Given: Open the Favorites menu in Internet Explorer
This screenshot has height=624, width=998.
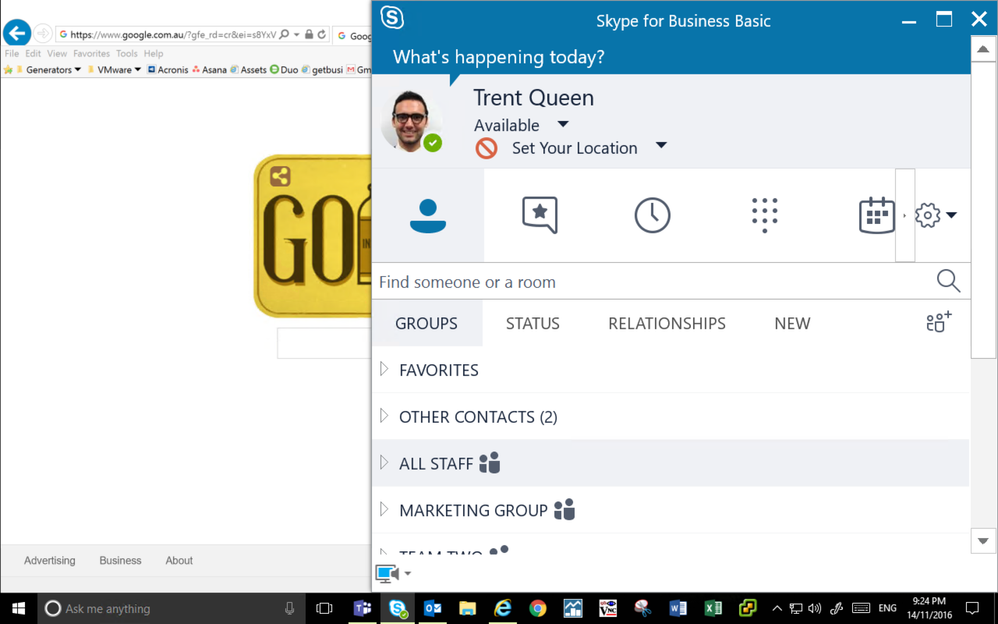Looking at the screenshot, I should [x=91, y=53].
